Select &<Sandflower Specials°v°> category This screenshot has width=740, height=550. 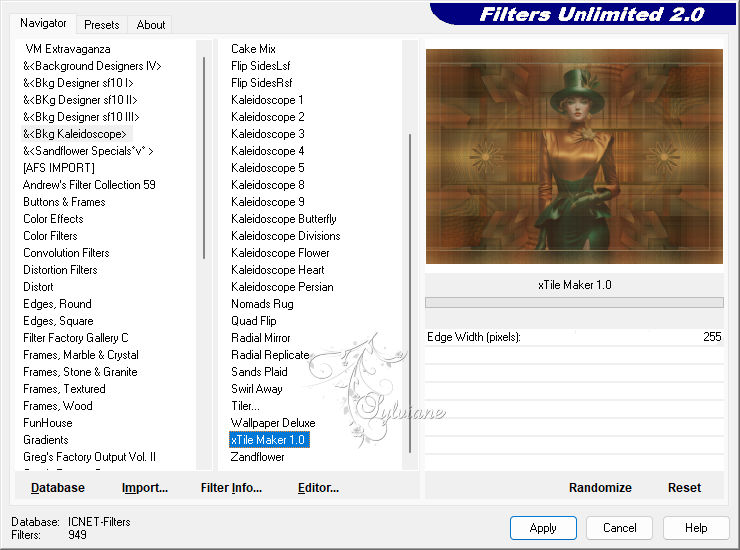[x=88, y=151]
